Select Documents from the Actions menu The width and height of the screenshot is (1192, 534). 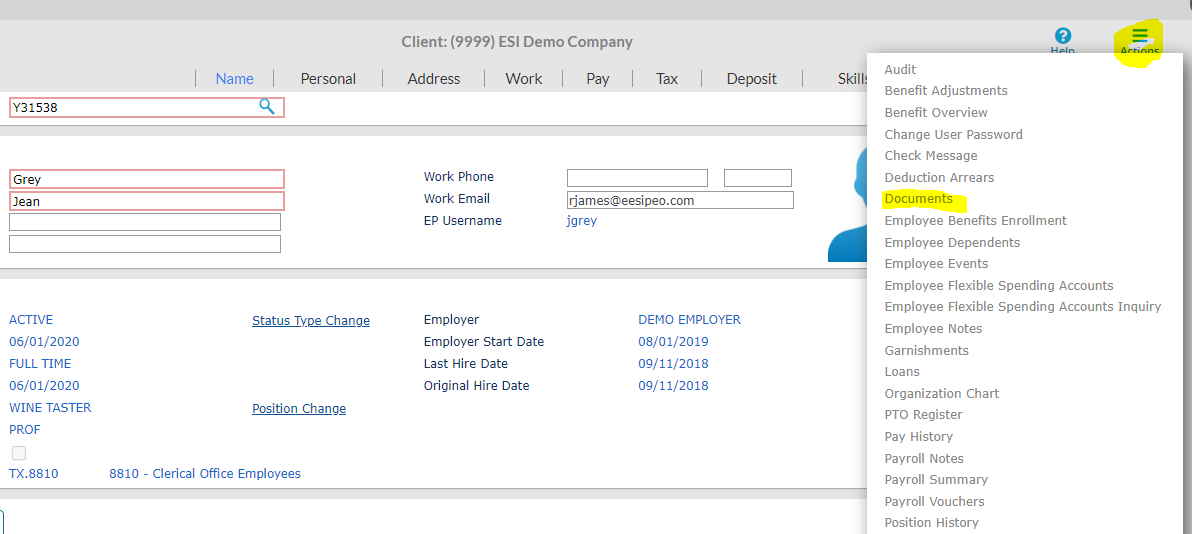point(918,199)
